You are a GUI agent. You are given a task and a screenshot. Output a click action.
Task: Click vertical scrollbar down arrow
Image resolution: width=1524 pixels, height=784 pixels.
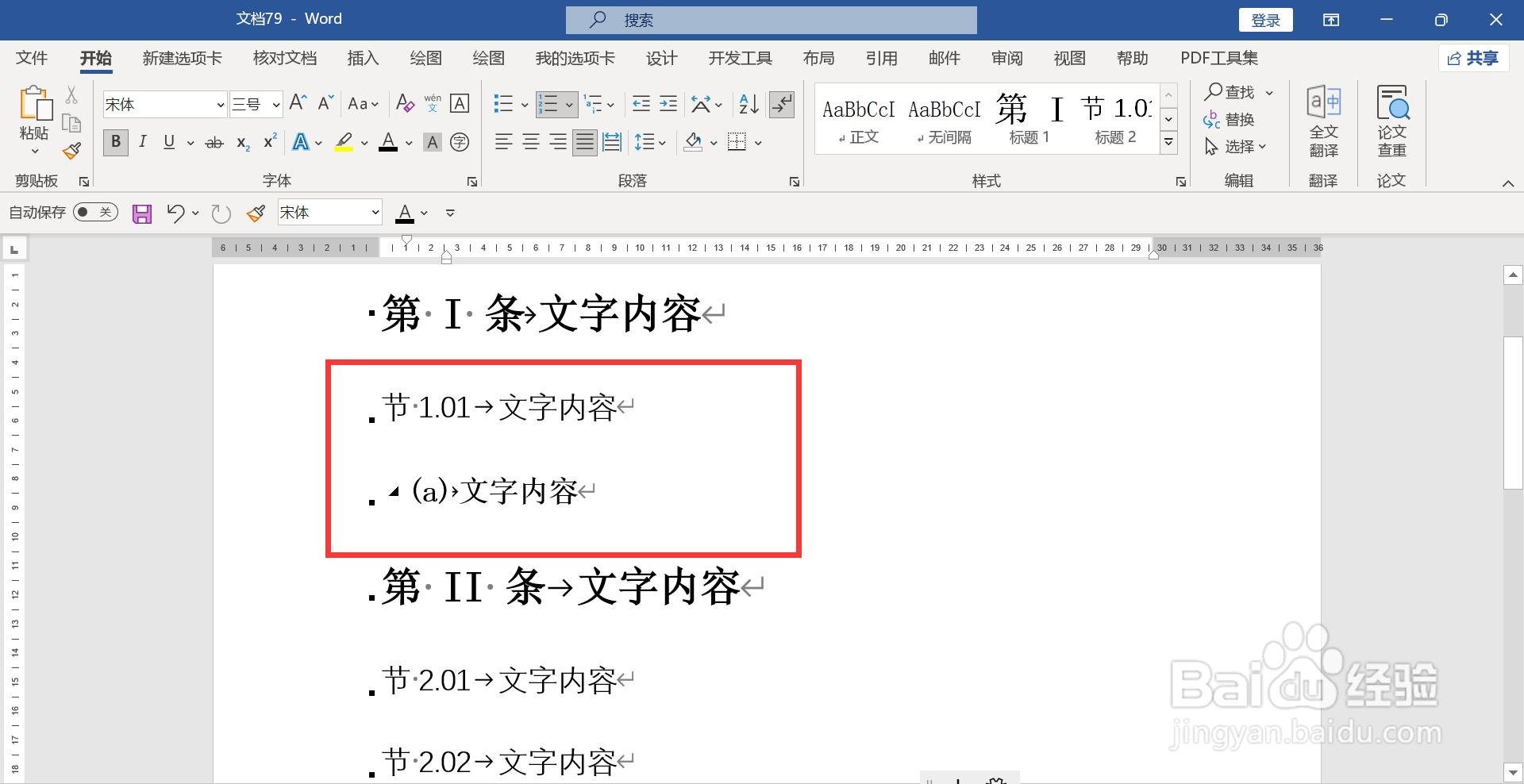(x=1513, y=771)
